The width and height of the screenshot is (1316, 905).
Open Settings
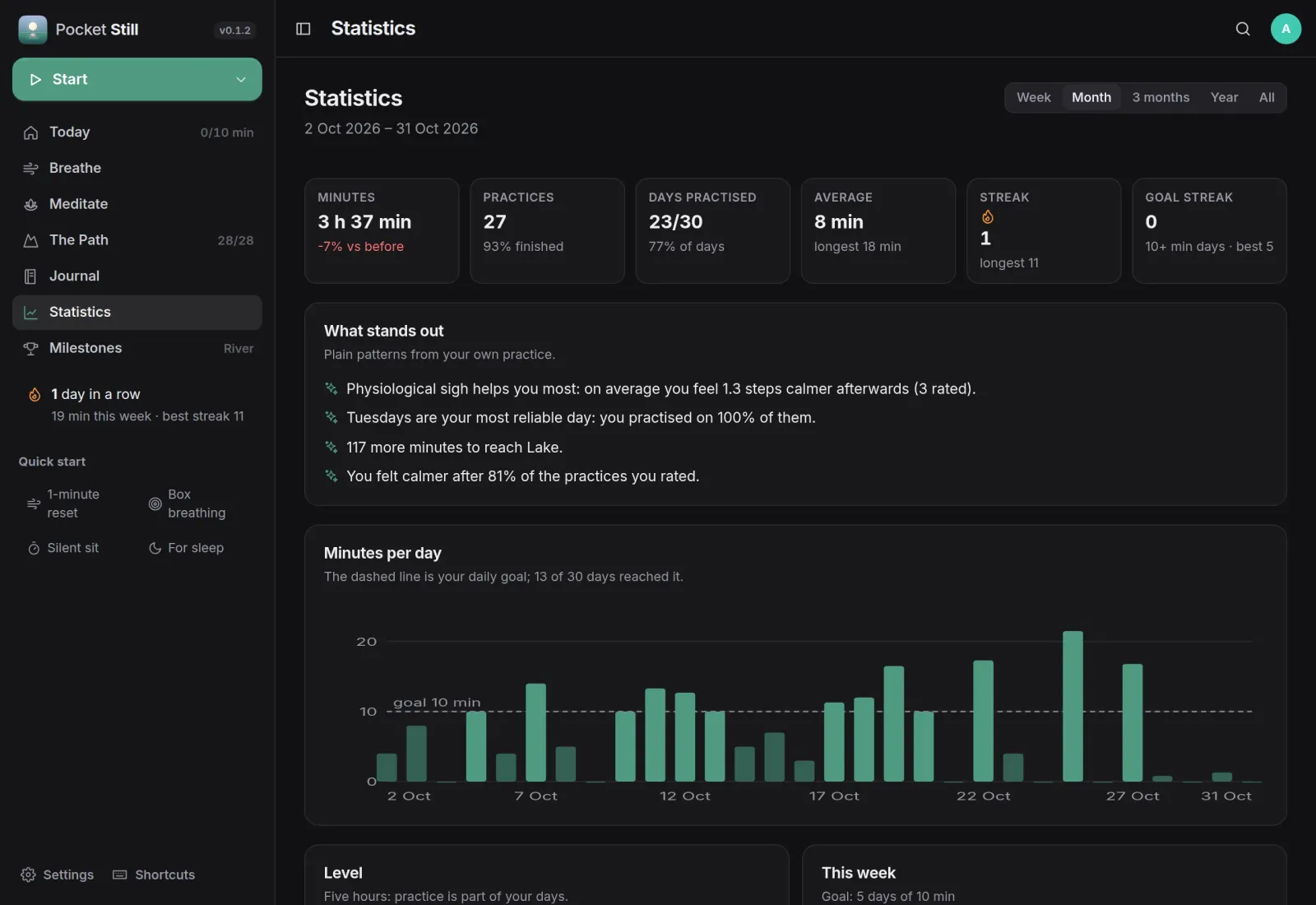pyautogui.click(x=58, y=875)
